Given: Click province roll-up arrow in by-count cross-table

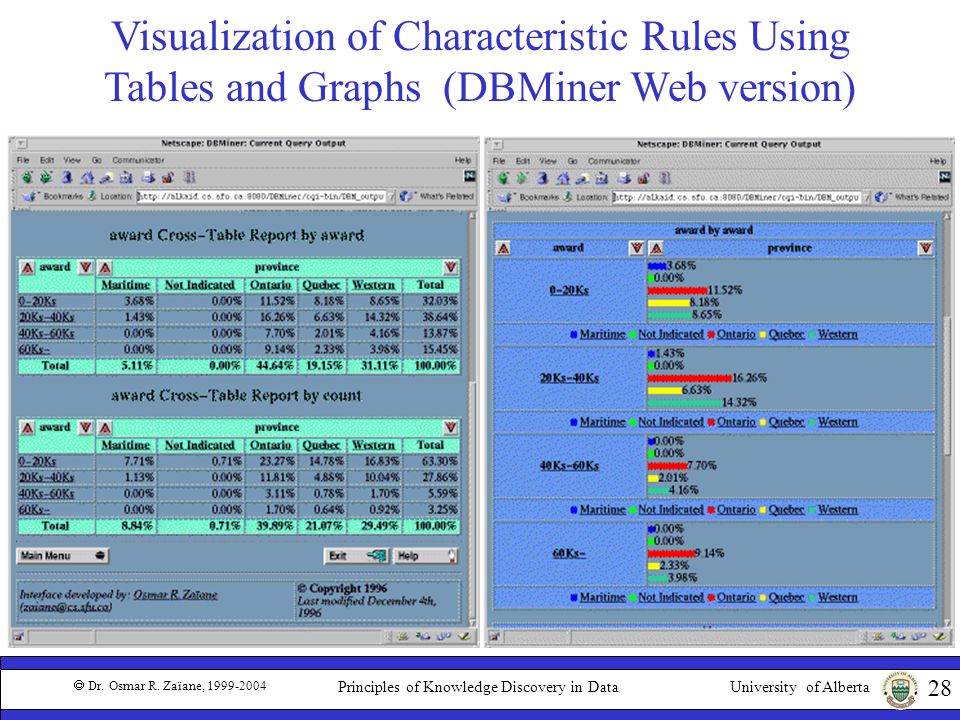Looking at the screenshot, I should [x=105, y=427].
